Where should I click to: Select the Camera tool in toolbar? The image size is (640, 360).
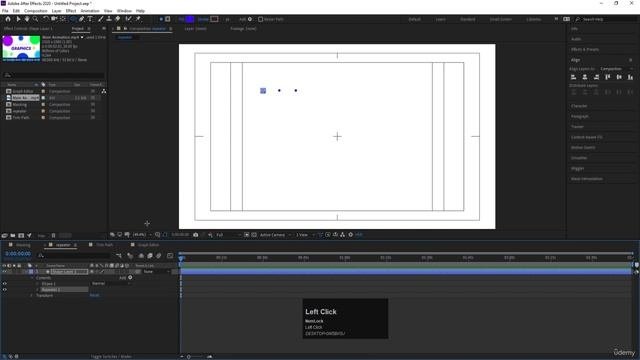click(x=54, y=19)
